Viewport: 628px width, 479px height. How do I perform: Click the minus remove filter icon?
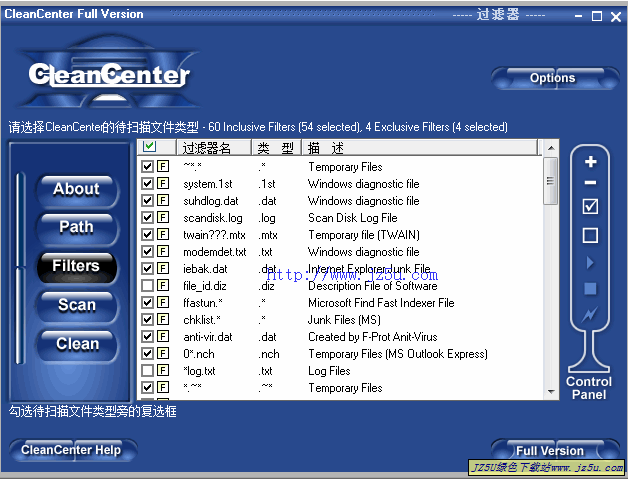[590, 183]
